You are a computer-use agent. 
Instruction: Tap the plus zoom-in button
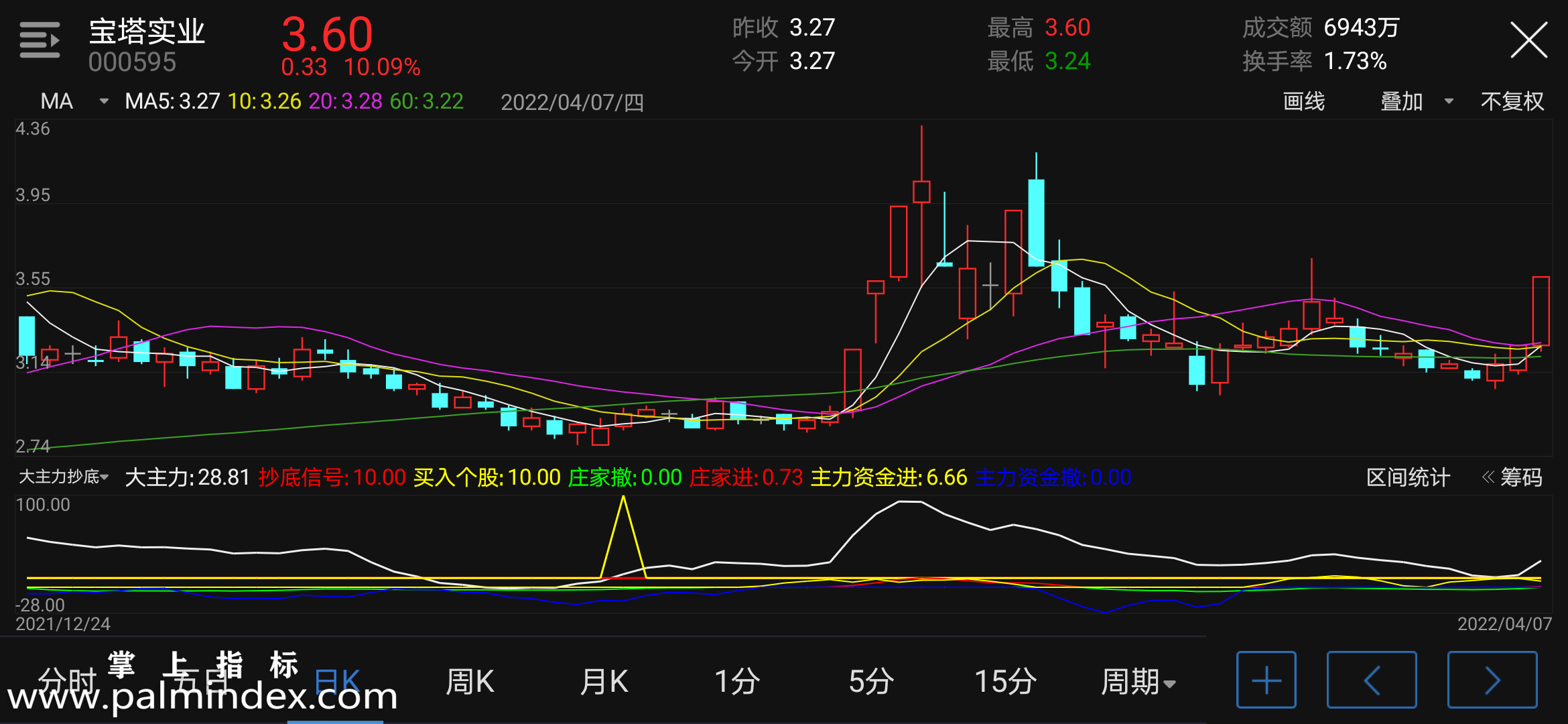coord(1266,680)
